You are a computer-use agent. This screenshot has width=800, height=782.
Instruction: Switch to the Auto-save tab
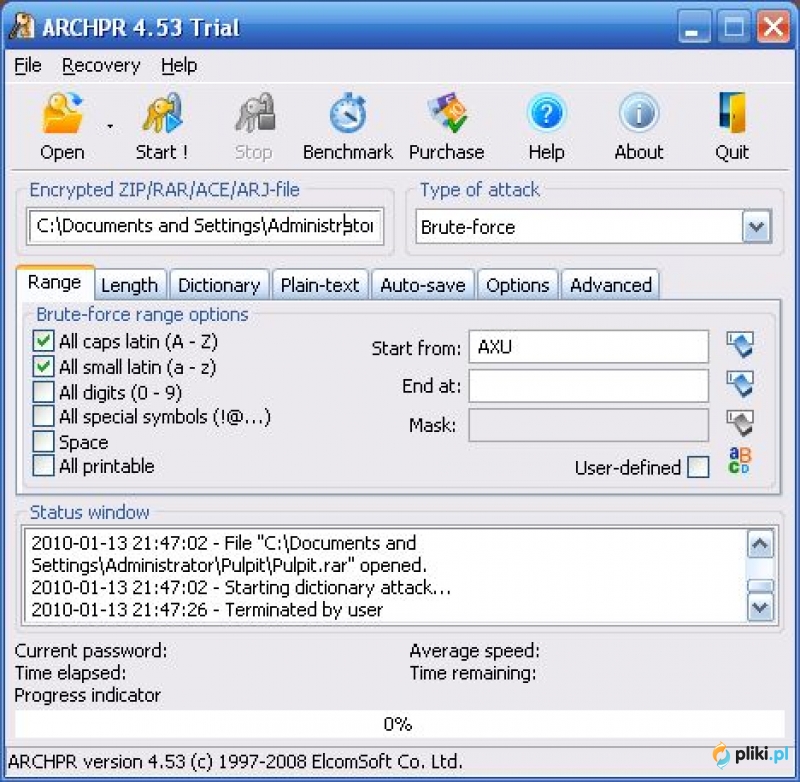pos(423,285)
